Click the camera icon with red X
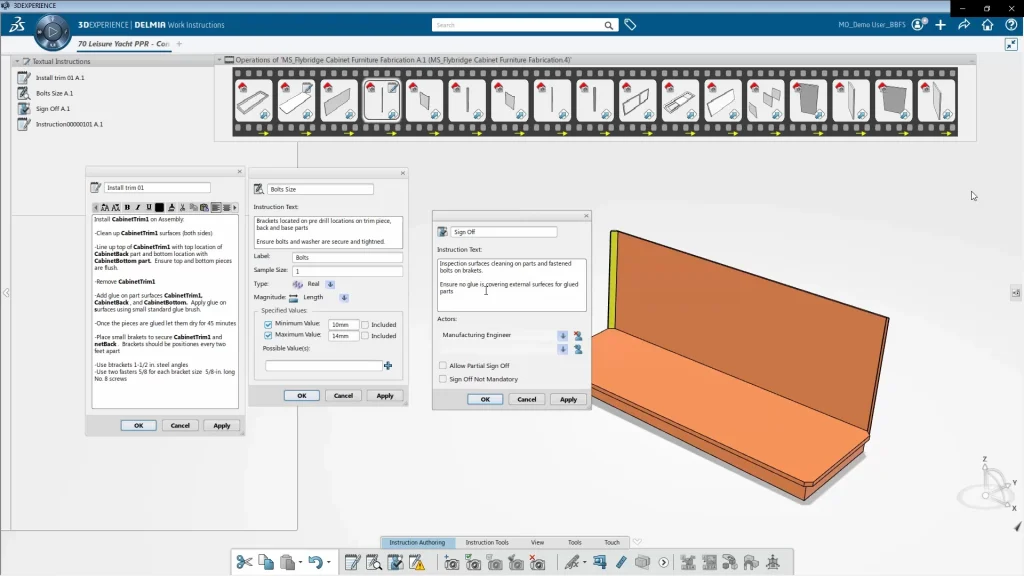The height and width of the screenshot is (576, 1024). coord(537,563)
